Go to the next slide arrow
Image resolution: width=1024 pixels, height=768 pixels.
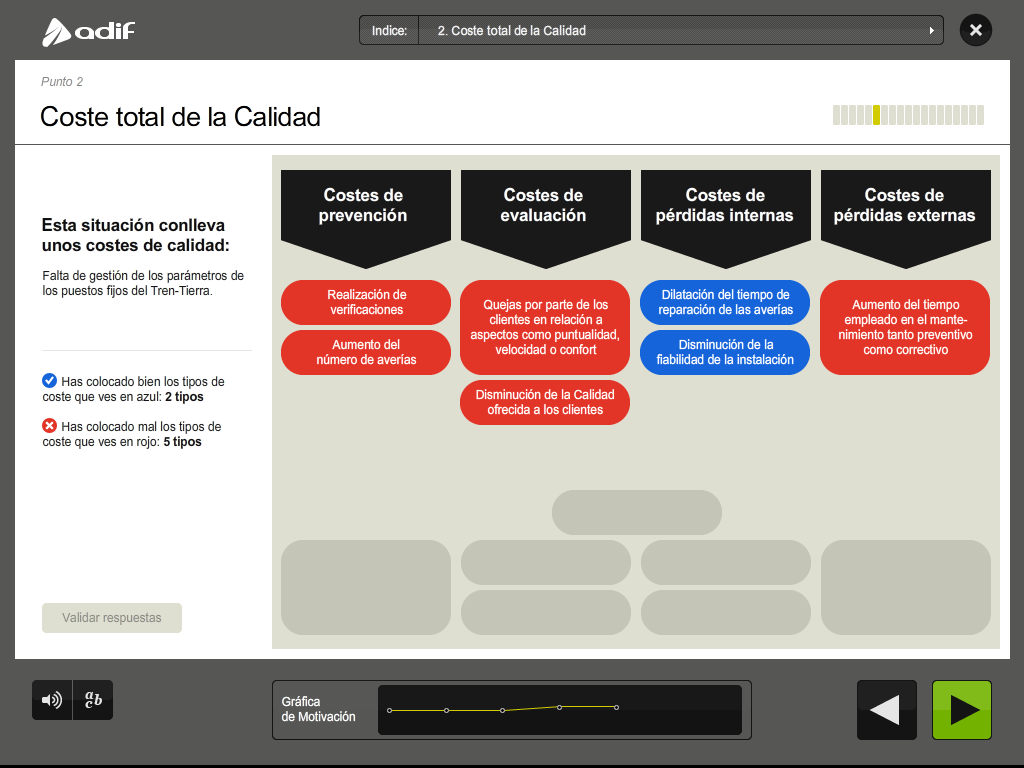pos(962,710)
